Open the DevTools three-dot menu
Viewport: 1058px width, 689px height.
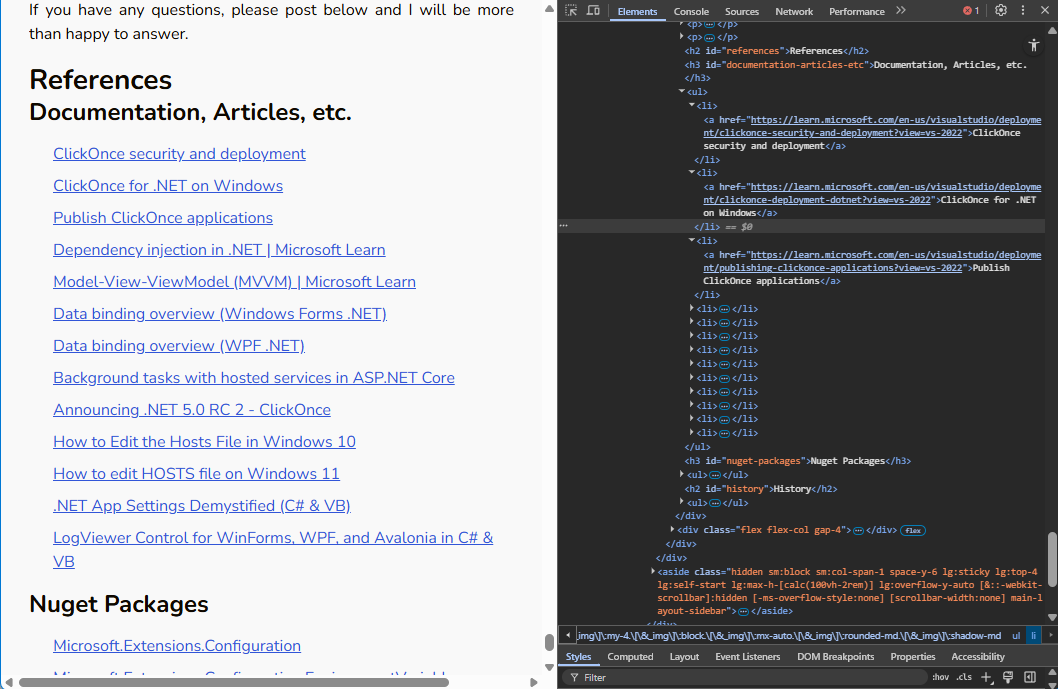[x=1023, y=11]
